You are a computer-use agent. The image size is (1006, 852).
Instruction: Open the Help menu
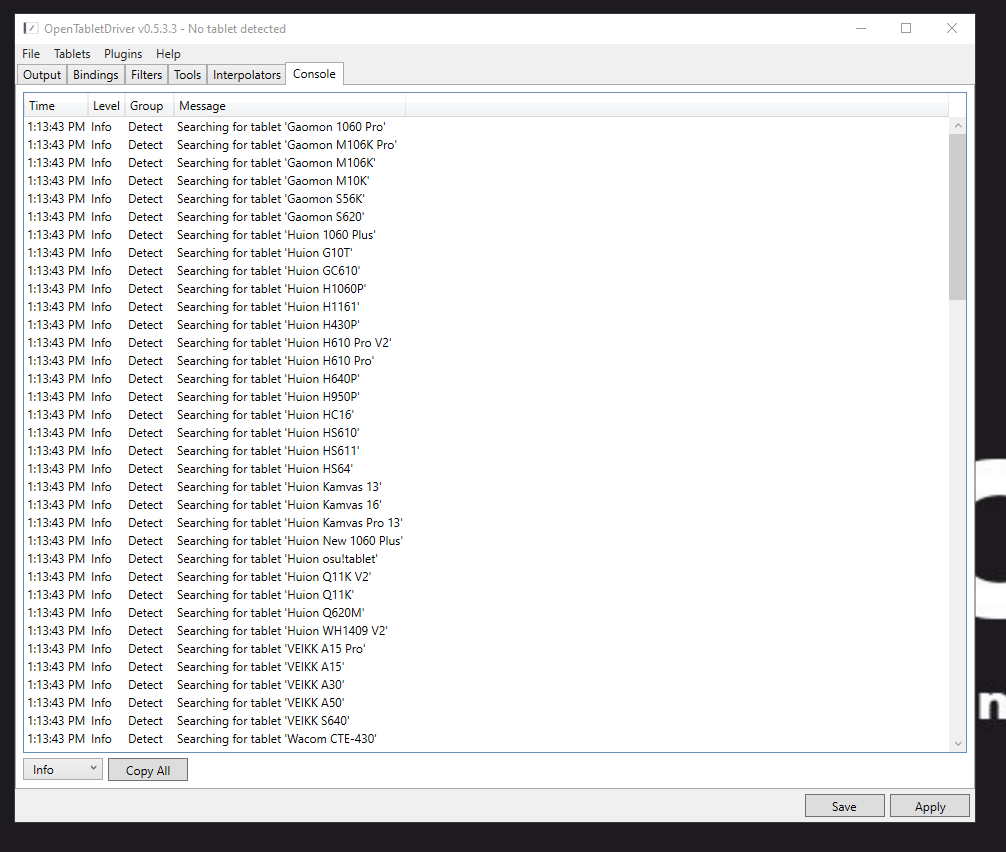(168, 53)
